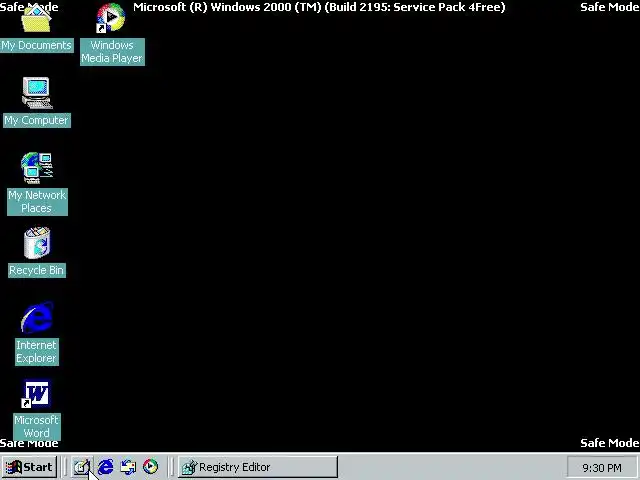Select the Recycle Bin icon
The width and height of the screenshot is (640, 480).
click(x=37, y=243)
